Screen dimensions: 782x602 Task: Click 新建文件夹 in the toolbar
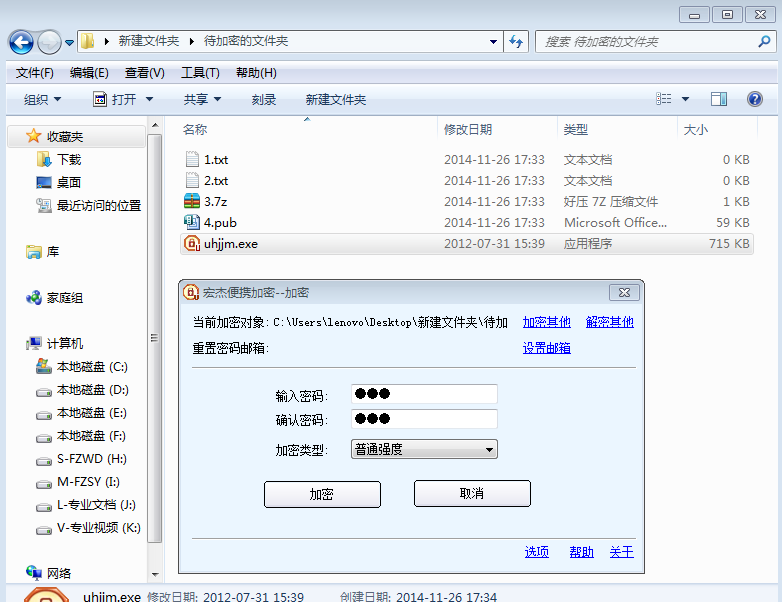336,100
